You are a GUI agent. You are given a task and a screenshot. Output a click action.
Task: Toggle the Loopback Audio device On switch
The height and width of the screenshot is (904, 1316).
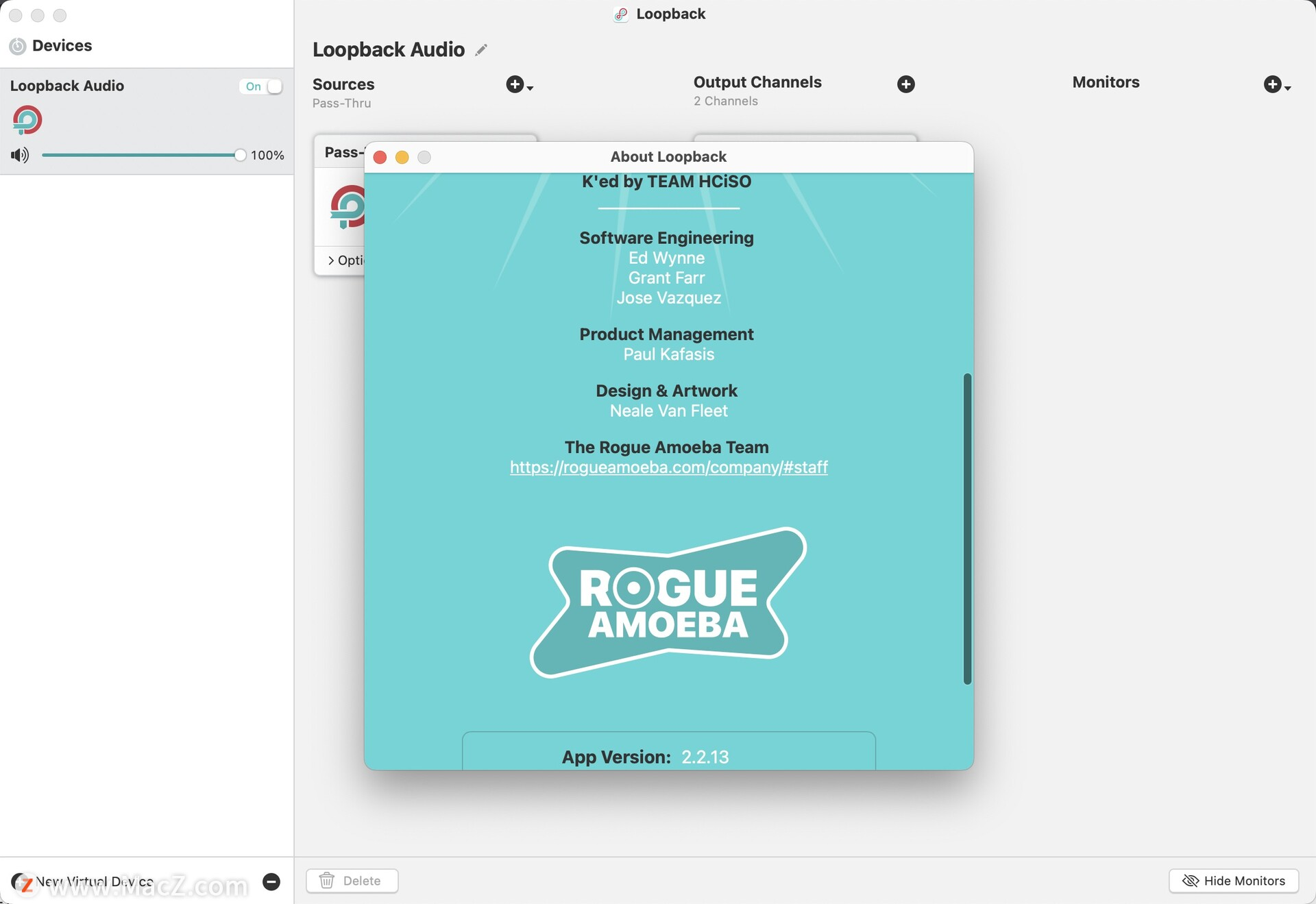(x=262, y=86)
